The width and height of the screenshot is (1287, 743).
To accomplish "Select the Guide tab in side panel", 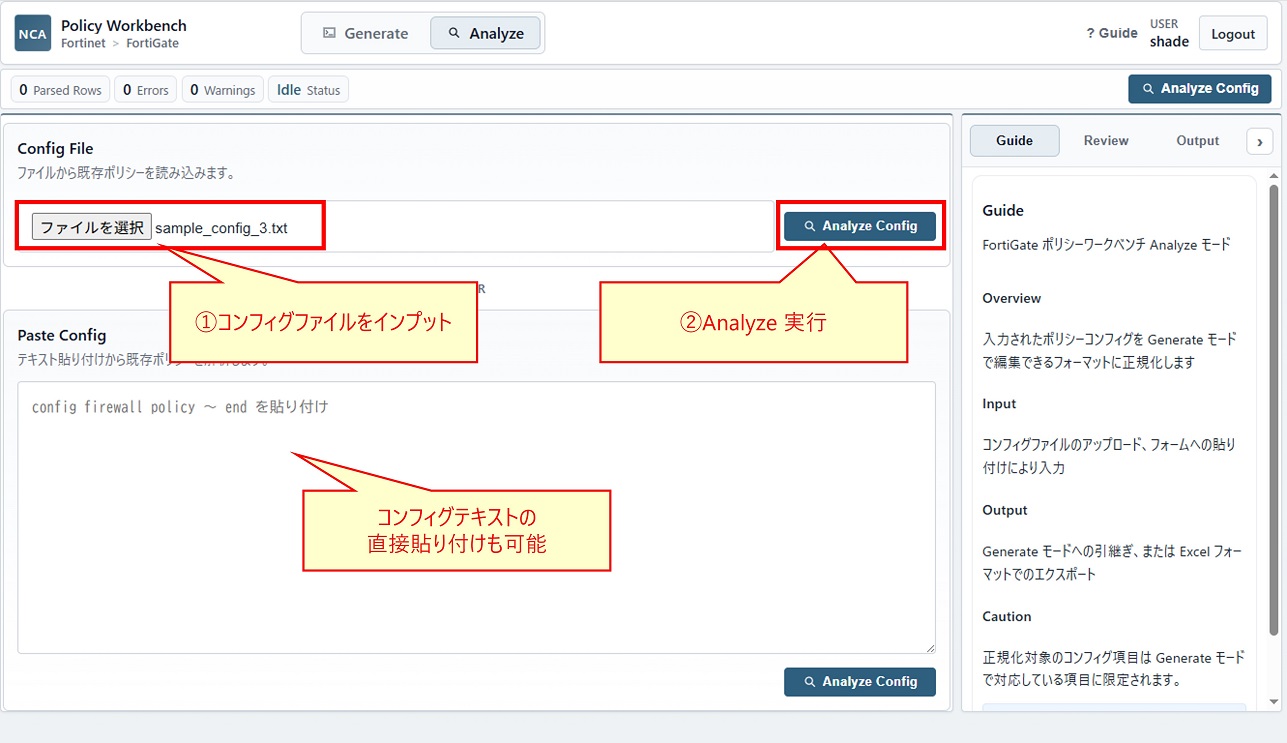I will tap(1014, 140).
